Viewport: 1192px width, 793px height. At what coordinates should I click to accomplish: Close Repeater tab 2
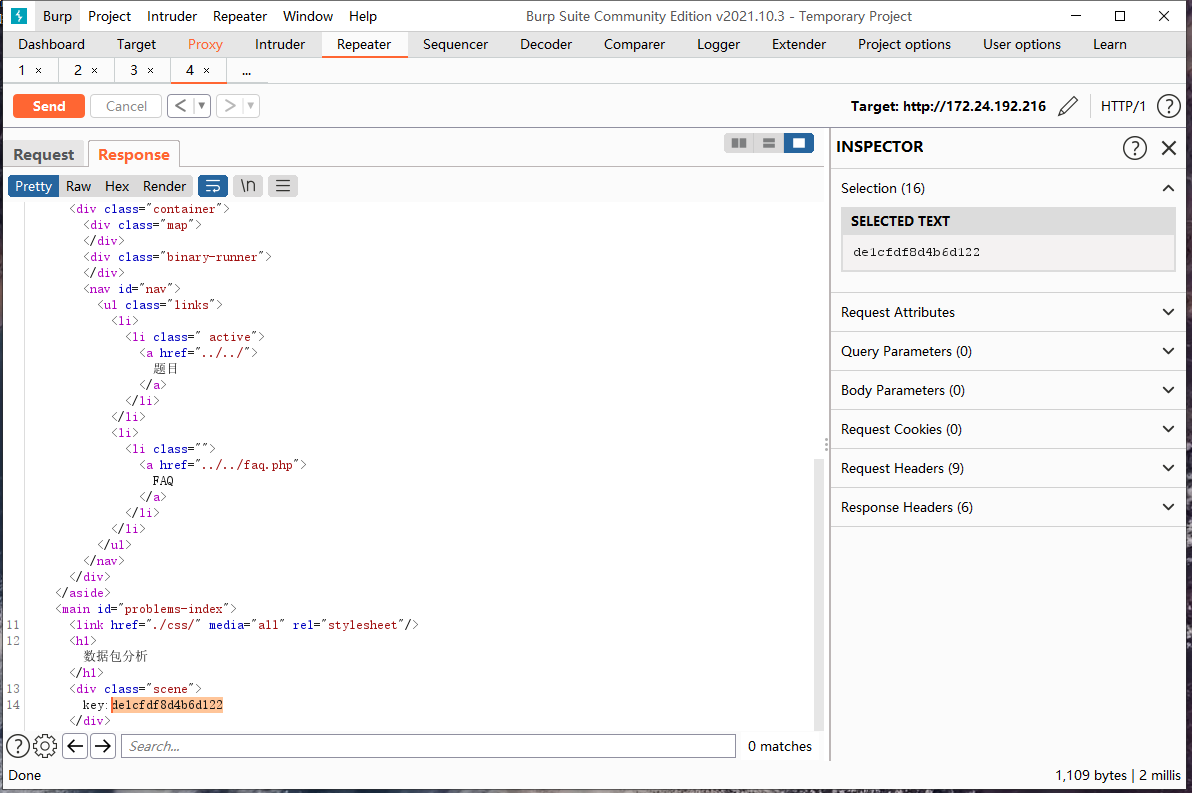pos(95,71)
